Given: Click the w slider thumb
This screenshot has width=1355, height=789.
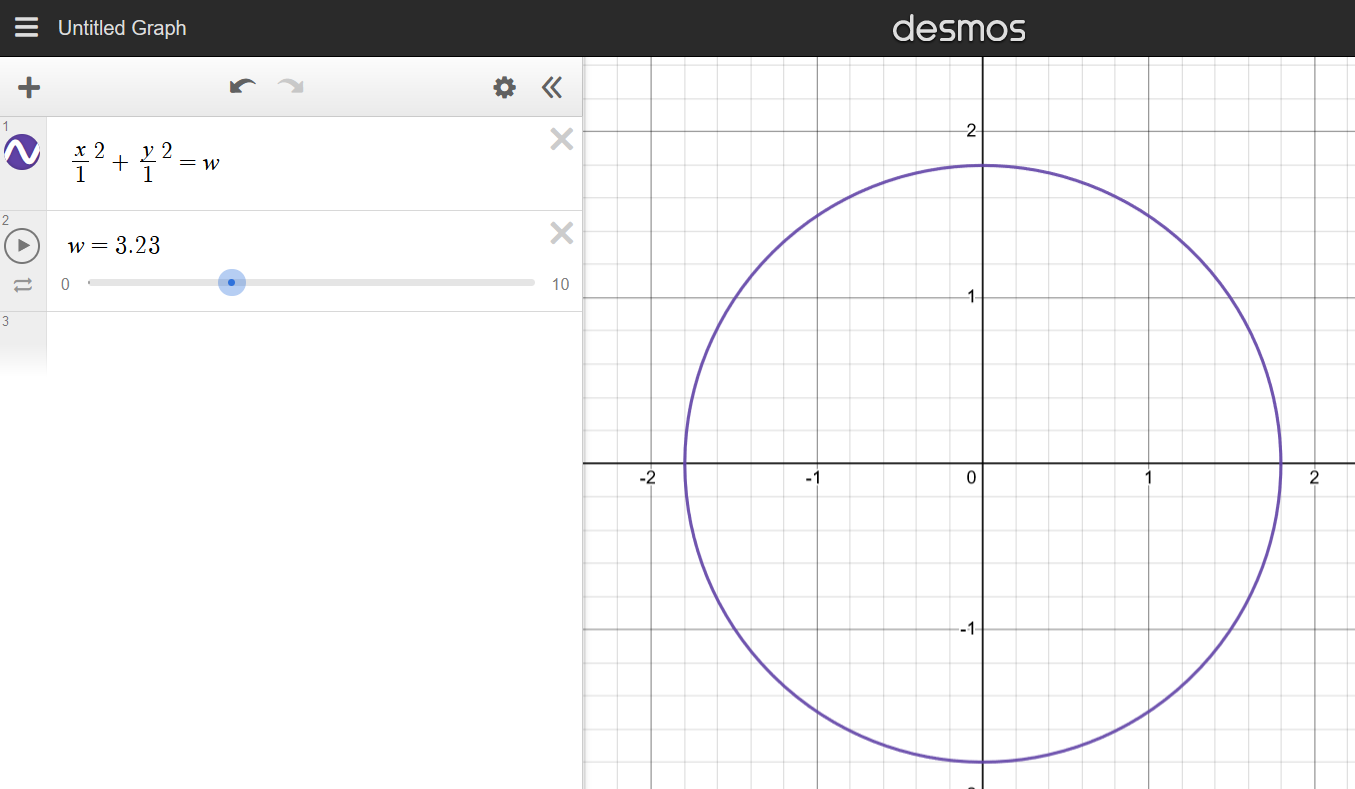Looking at the screenshot, I should click(232, 283).
